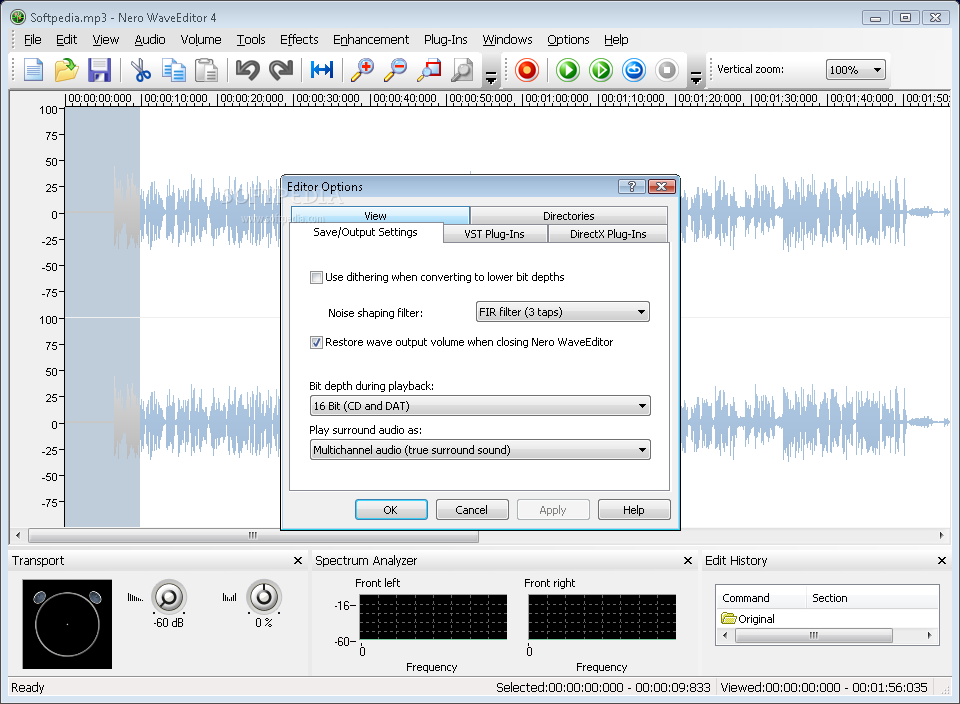Switch to the DirectX Plug-Ins tab
This screenshot has height=704, width=960.
click(608, 234)
